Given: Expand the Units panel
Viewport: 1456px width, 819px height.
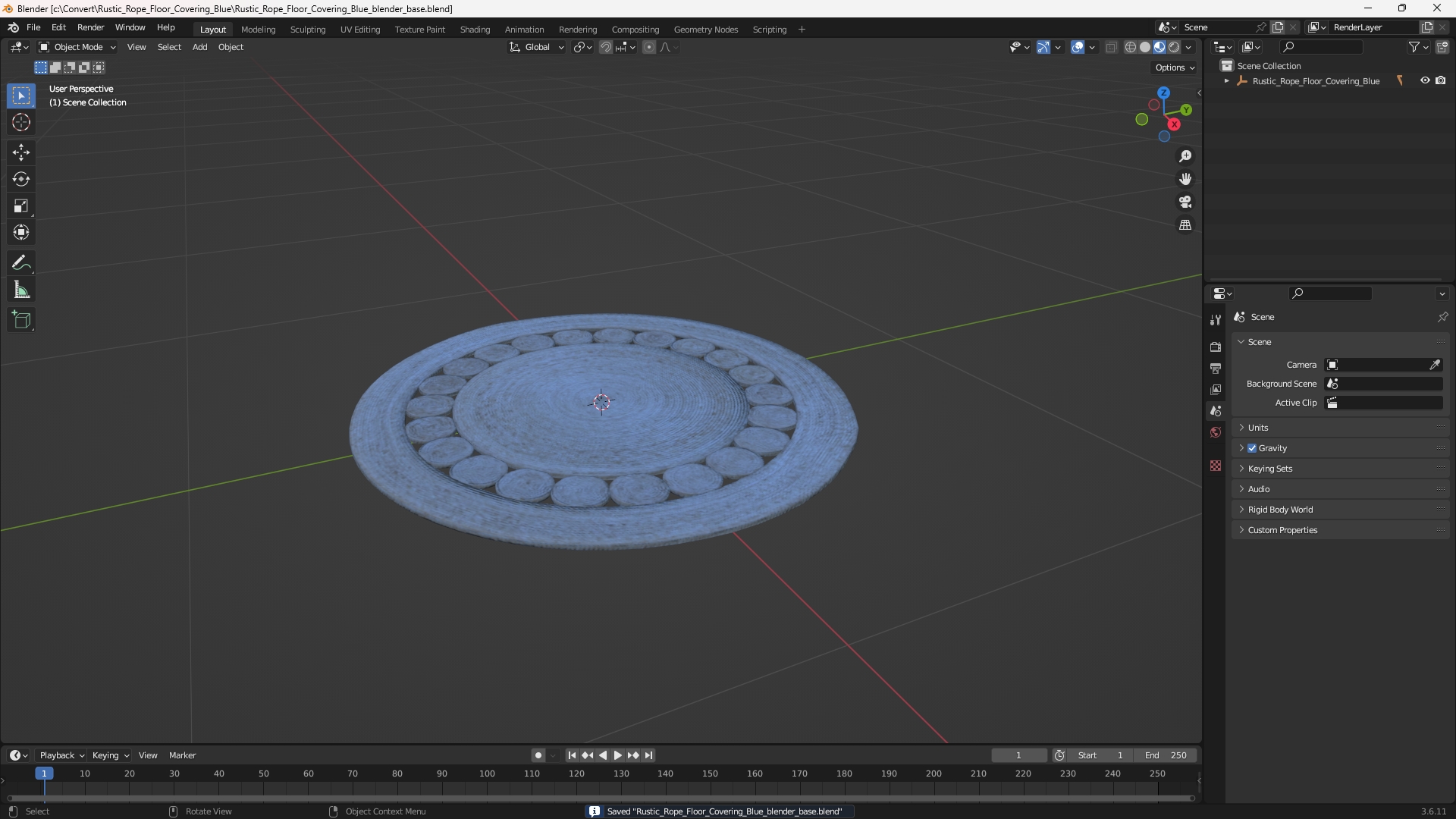Looking at the screenshot, I should 1341,428.
